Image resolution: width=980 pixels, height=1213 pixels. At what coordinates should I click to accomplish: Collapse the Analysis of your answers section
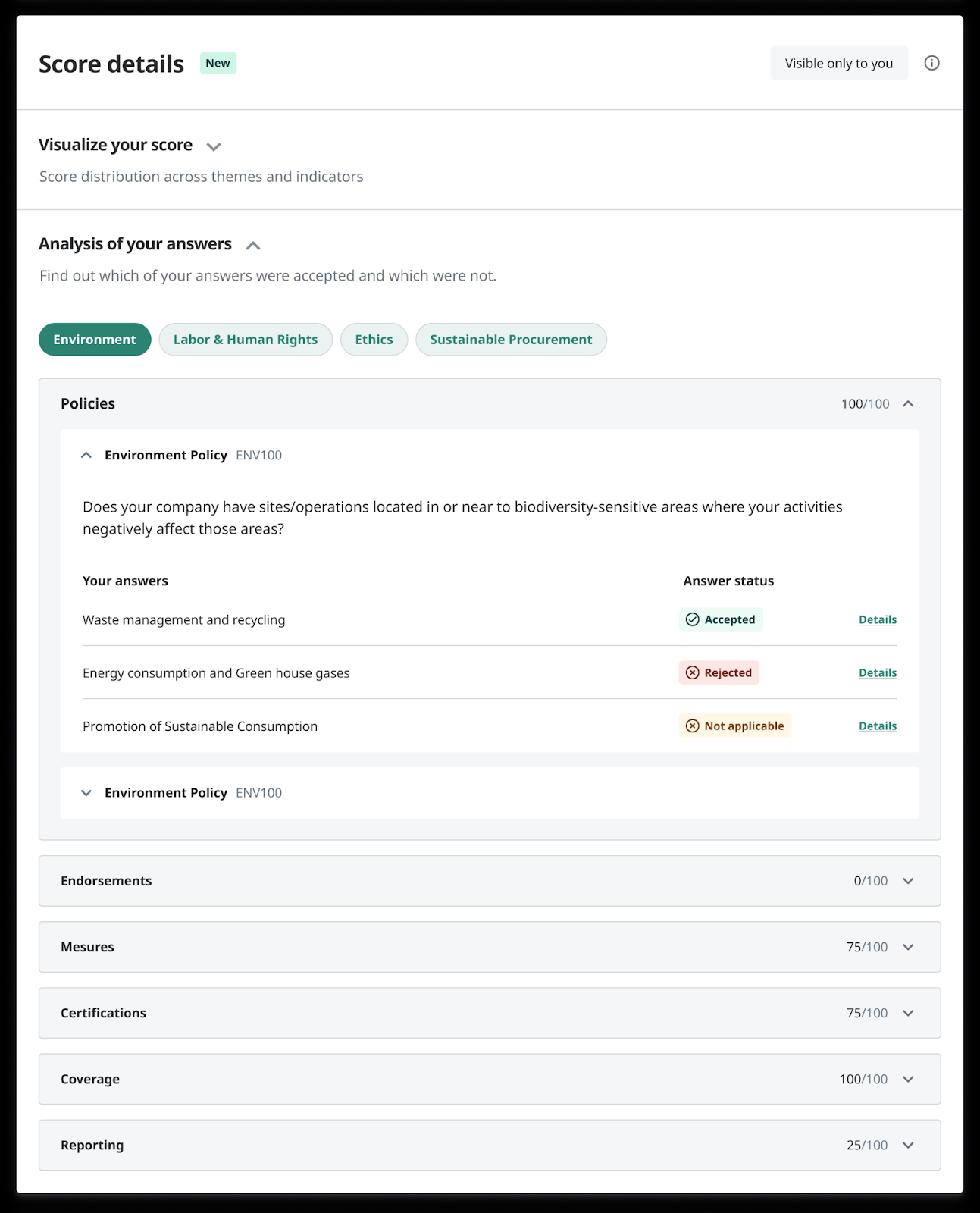(x=254, y=245)
